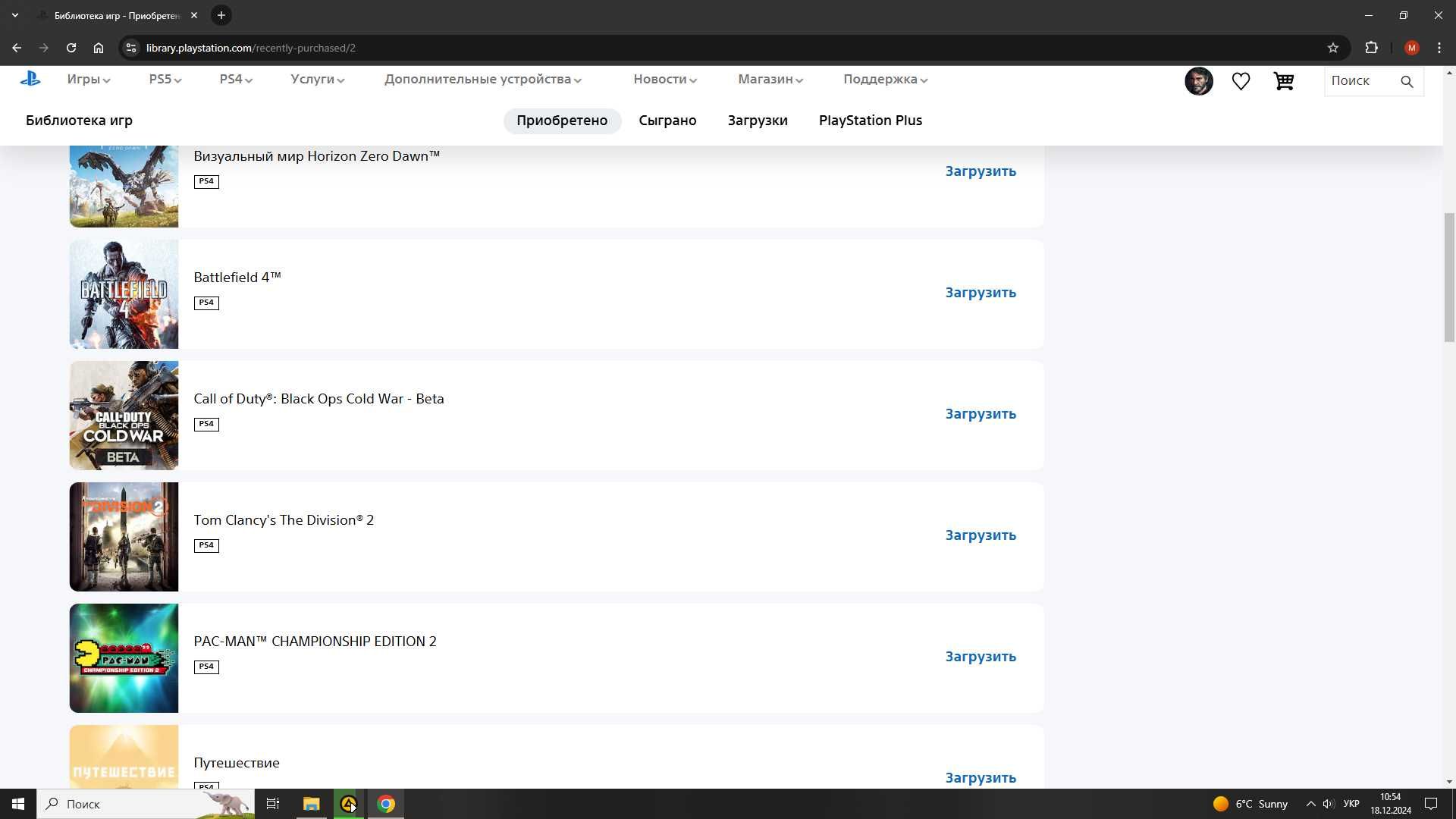
Task: Click the Windows taskbar Поиск box
Action: click(146, 804)
